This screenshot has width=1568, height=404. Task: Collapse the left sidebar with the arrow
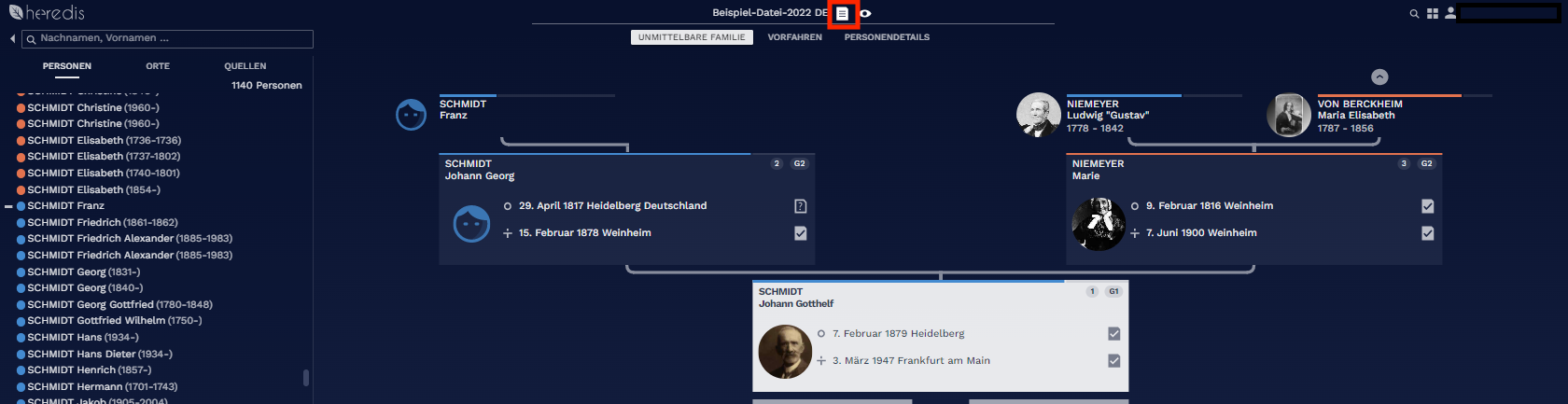[12, 39]
